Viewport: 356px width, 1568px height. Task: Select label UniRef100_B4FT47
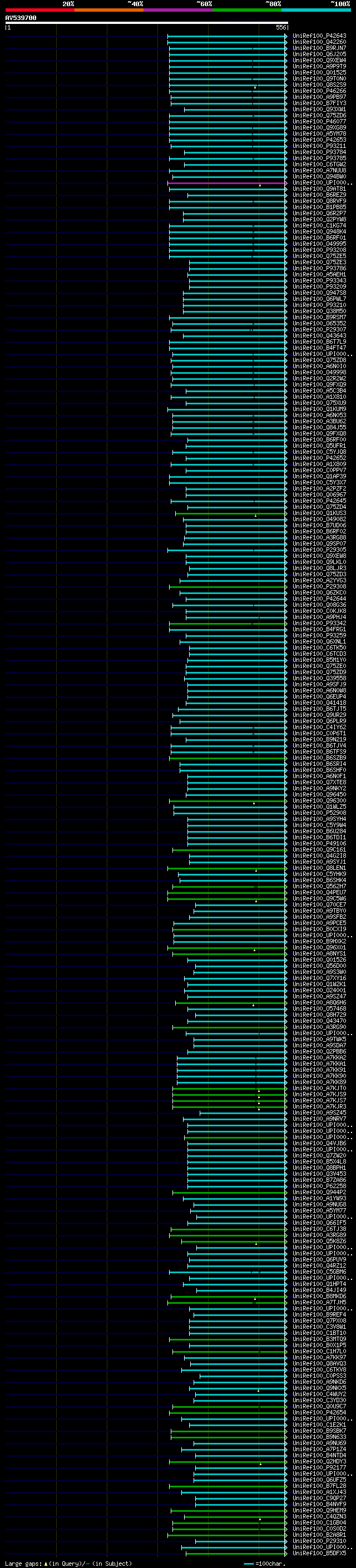pos(319,348)
